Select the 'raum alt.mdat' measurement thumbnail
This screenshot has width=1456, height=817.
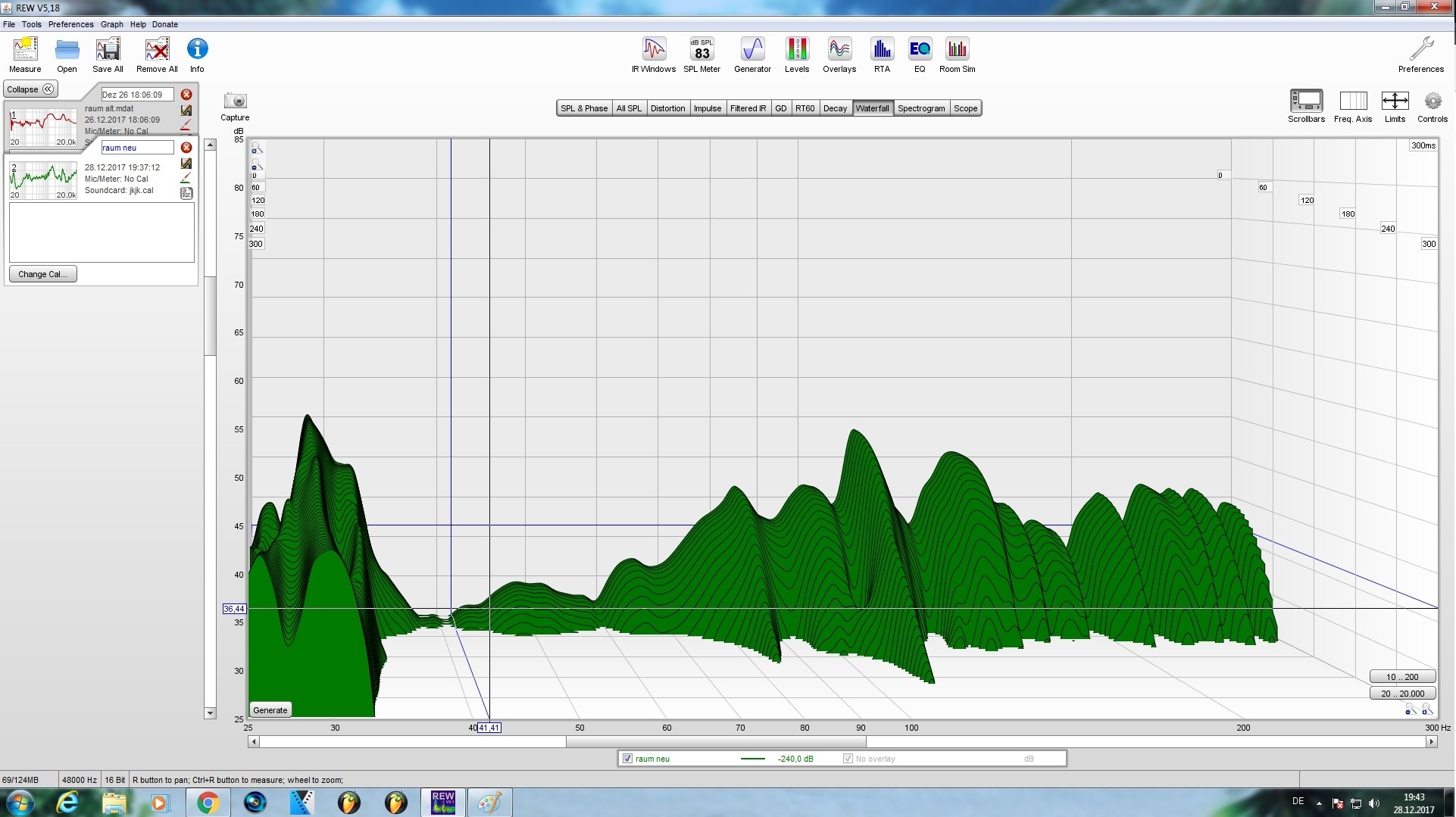point(43,127)
